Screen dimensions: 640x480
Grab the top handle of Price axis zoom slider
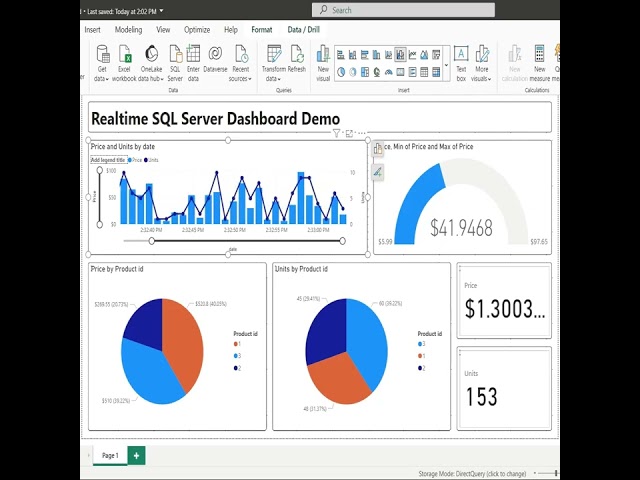(100, 170)
